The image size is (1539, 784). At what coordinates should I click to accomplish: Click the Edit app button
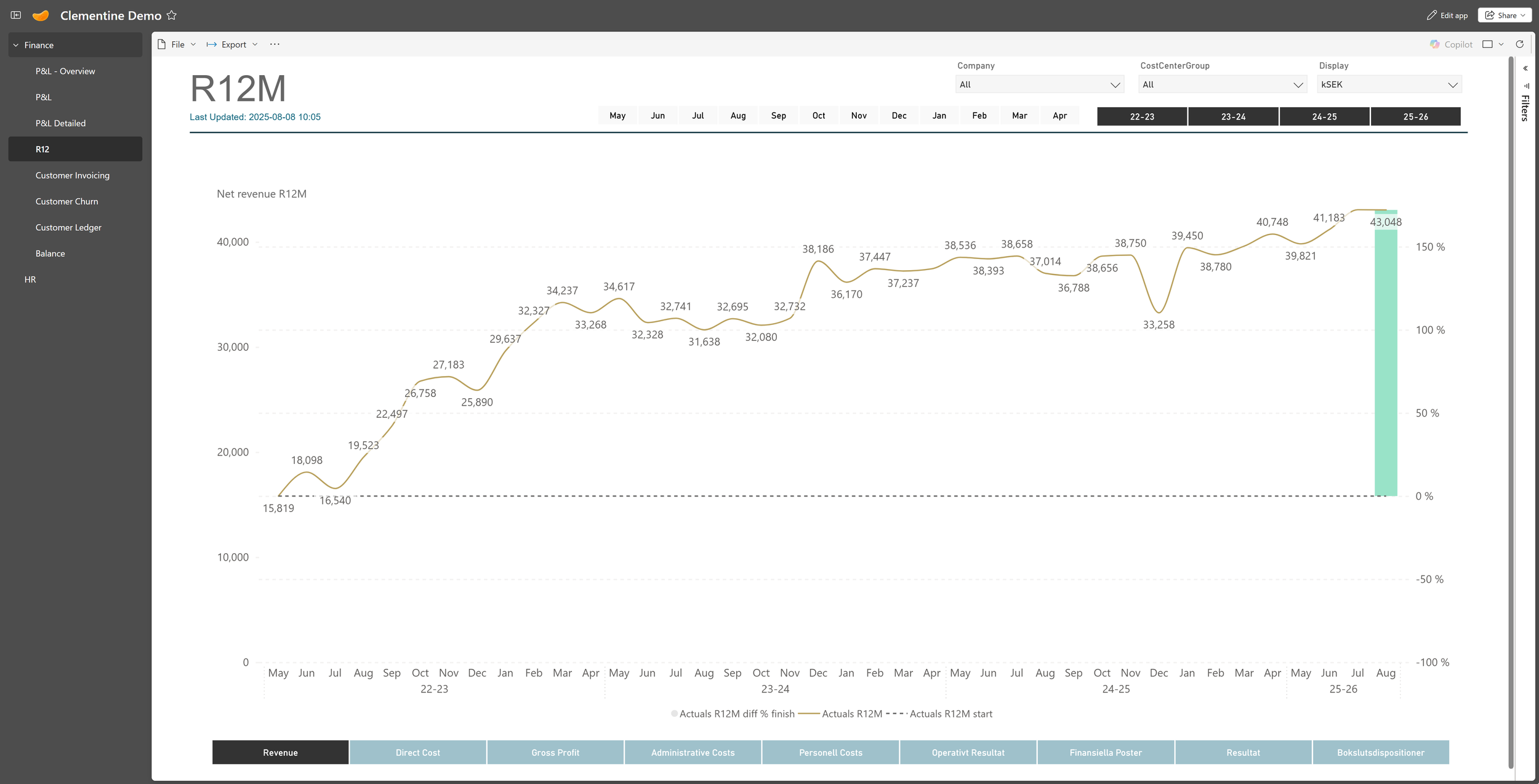[x=1447, y=15]
